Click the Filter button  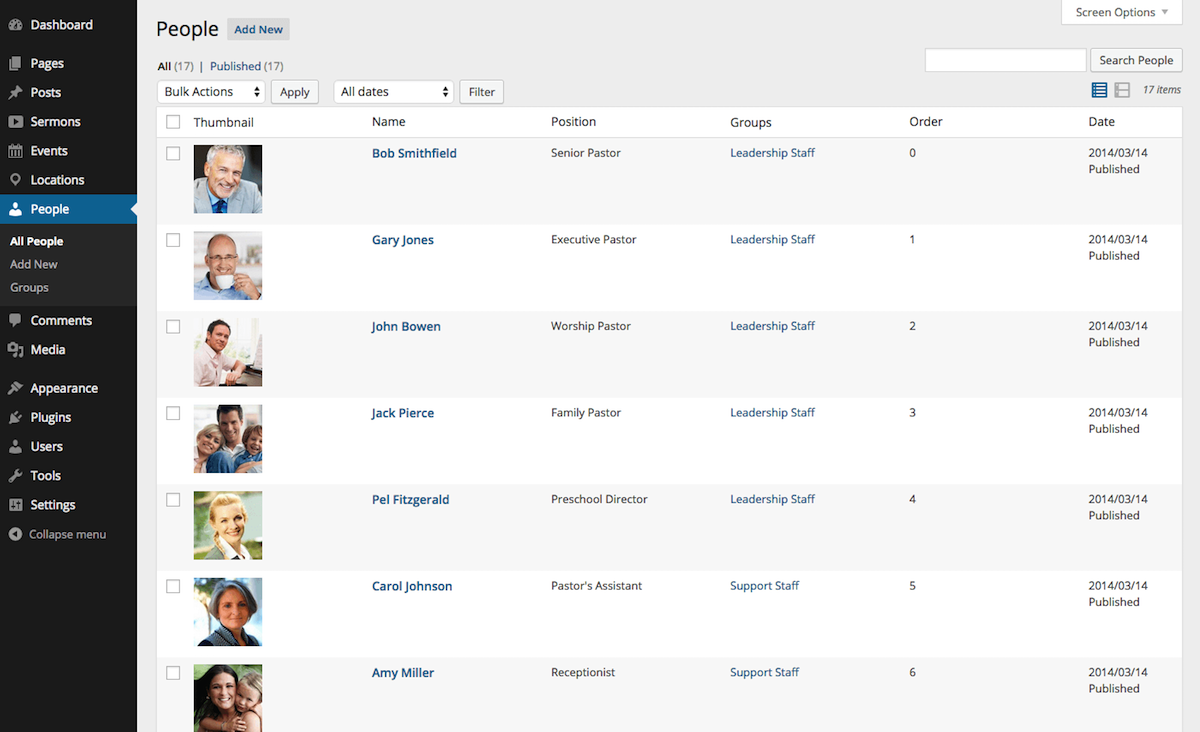tap(482, 92)
